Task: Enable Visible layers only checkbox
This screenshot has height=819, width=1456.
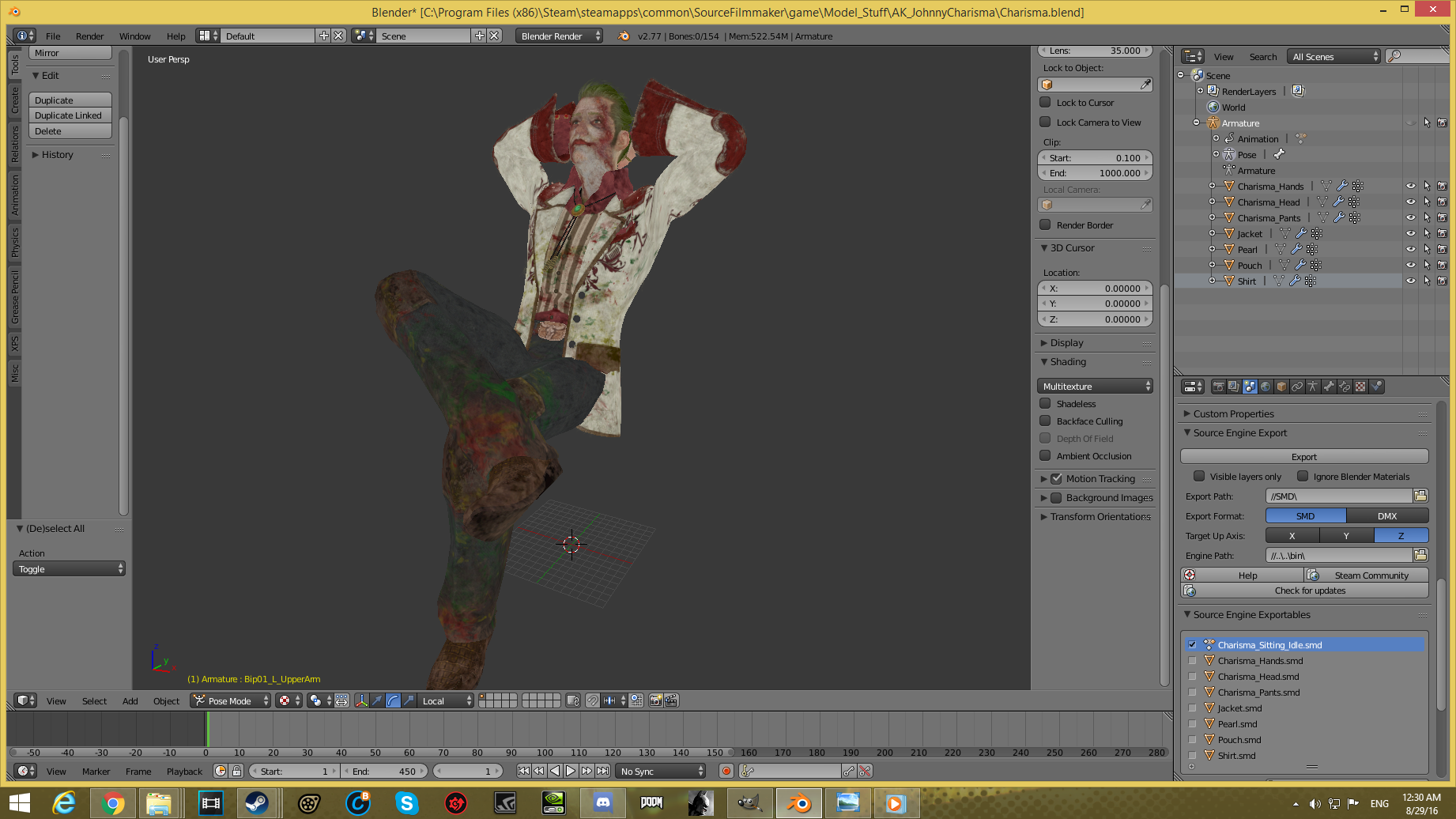Action: [1199, 477]
